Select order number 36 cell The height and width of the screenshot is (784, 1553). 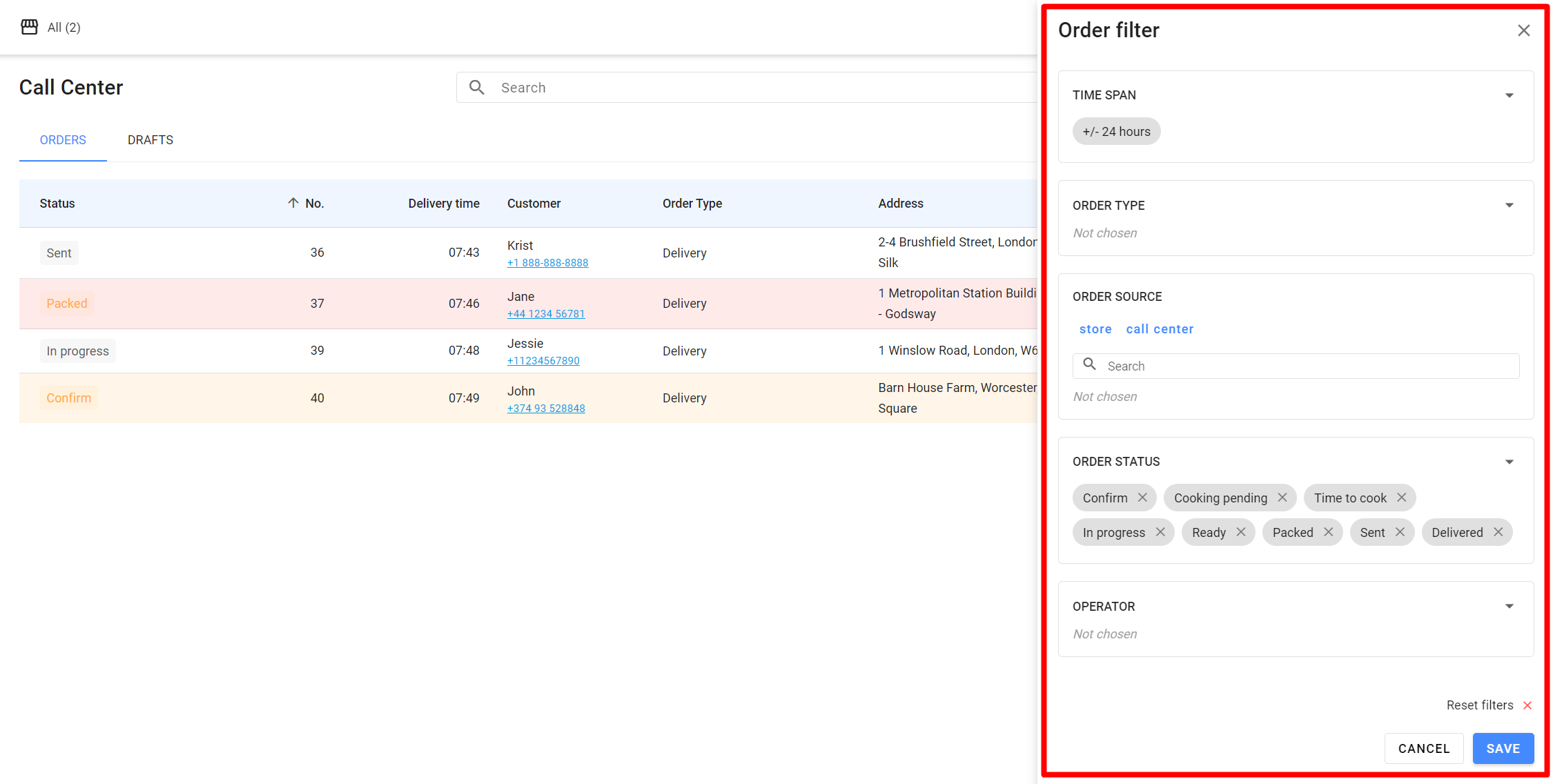click(317, 253)
